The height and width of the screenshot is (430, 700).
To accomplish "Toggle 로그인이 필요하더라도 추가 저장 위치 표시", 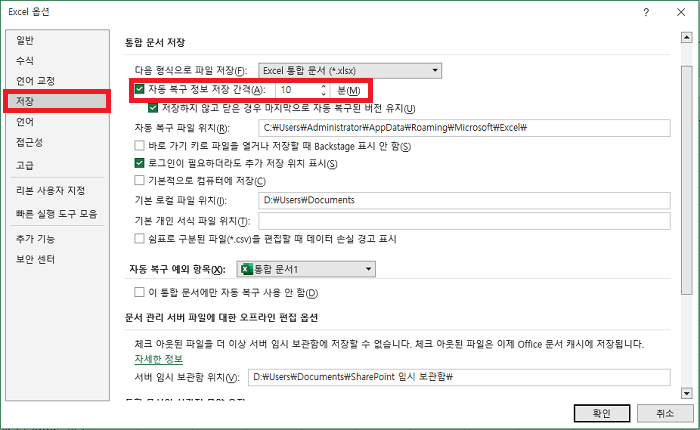I will pyautogui.click(x=139, y=163).
